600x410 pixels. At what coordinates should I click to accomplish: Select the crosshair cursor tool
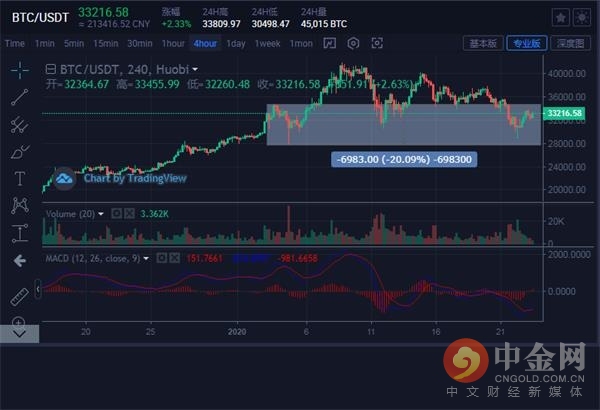(20, 70)
